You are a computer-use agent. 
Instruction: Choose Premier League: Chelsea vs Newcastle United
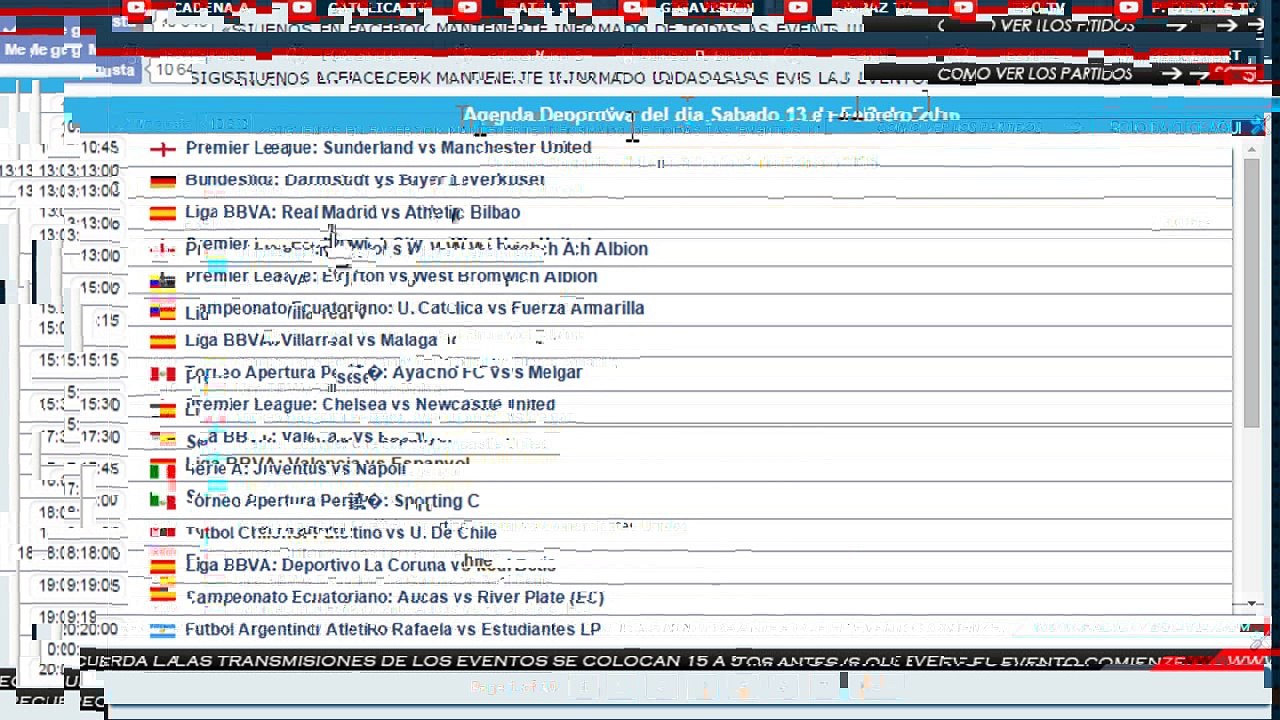[370, 404]
